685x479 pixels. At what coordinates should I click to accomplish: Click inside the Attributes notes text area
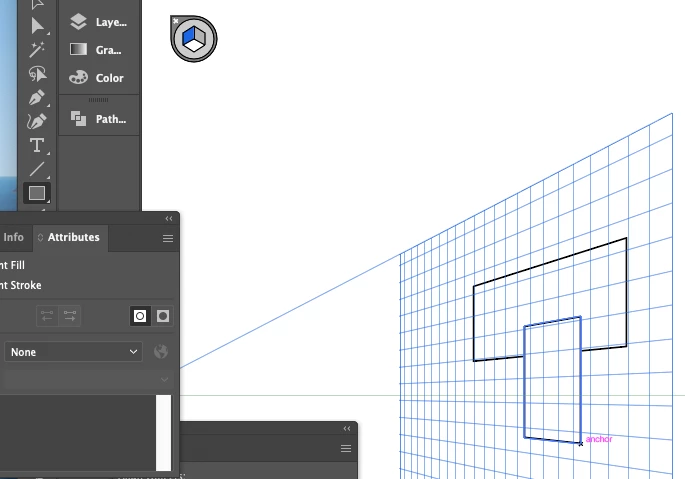pos(77,433)
